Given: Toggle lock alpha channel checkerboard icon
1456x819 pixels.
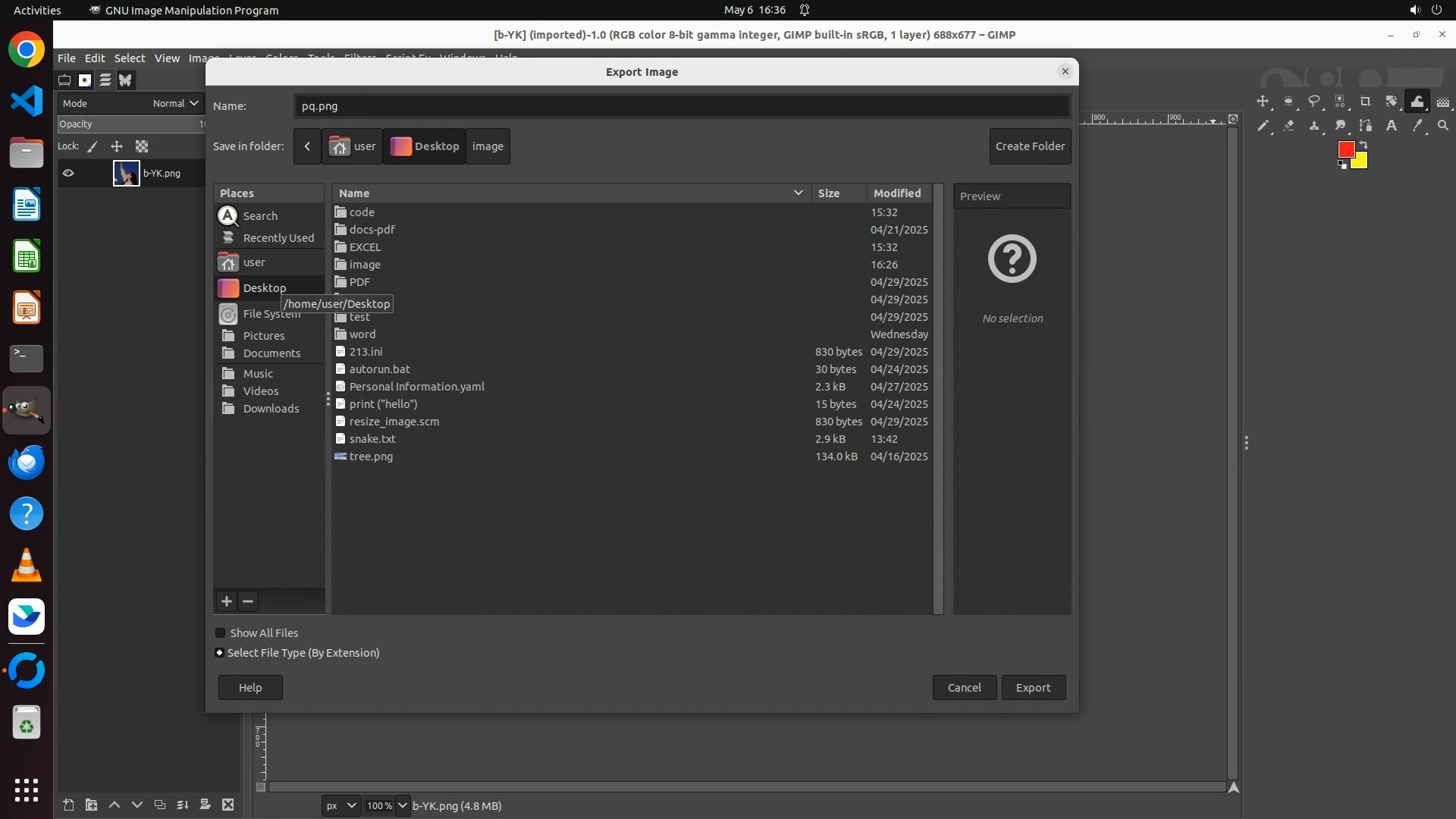Looking at the screenshot, I should tap(142, 146).
